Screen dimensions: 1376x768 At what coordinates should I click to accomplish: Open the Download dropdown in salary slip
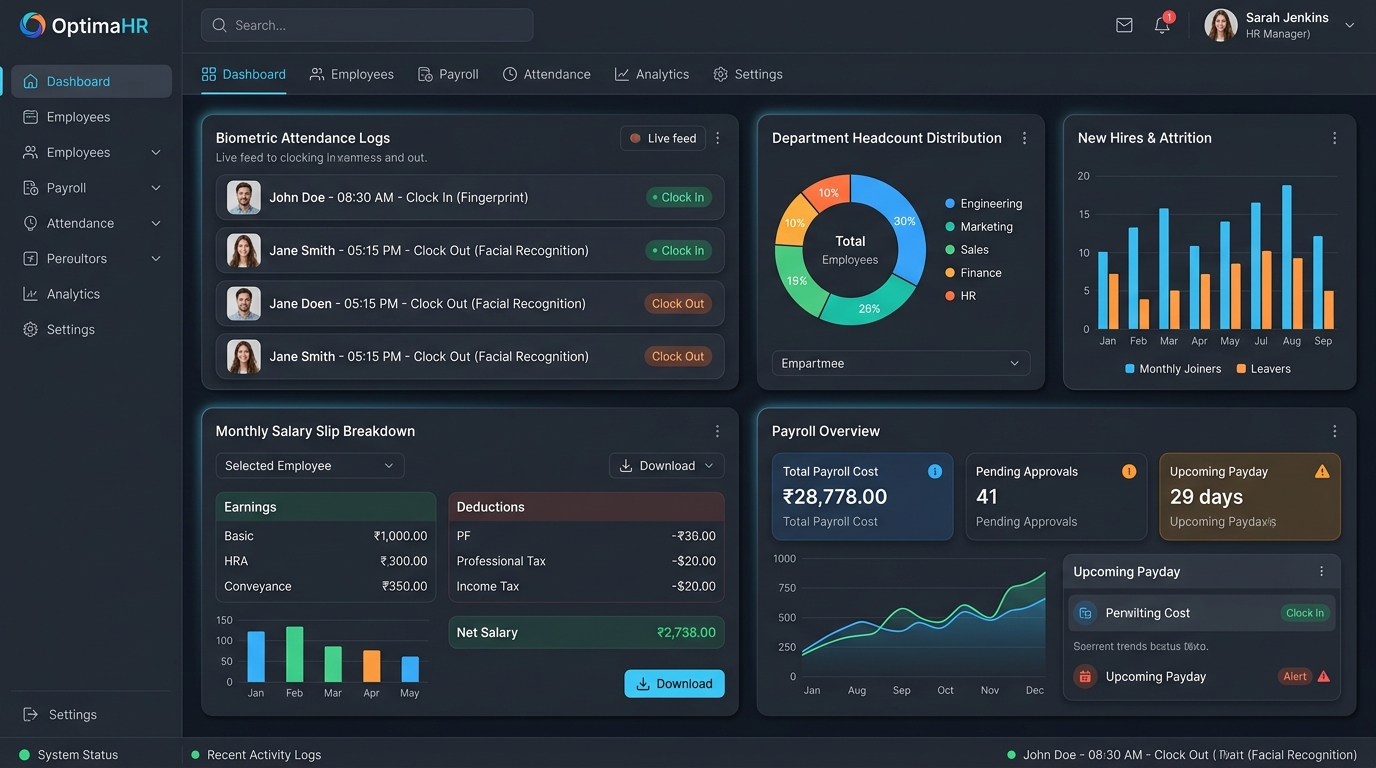coord(666,466)
